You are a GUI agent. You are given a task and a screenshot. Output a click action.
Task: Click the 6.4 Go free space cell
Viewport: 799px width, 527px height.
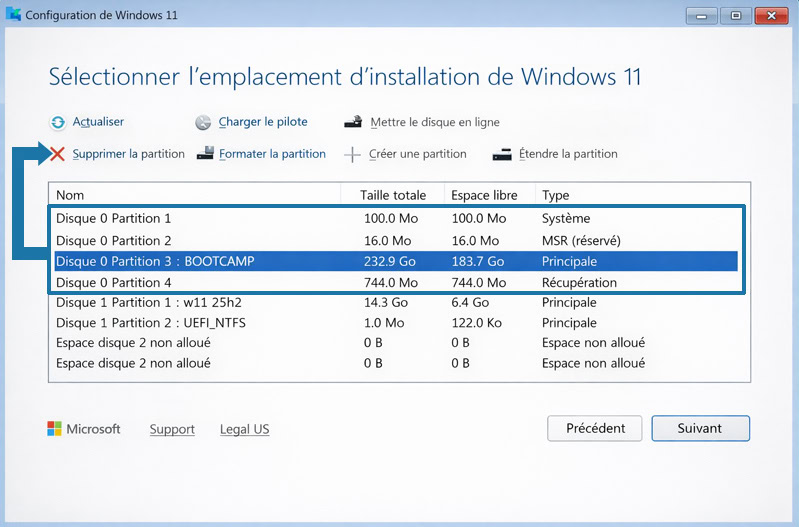point(470,303)
